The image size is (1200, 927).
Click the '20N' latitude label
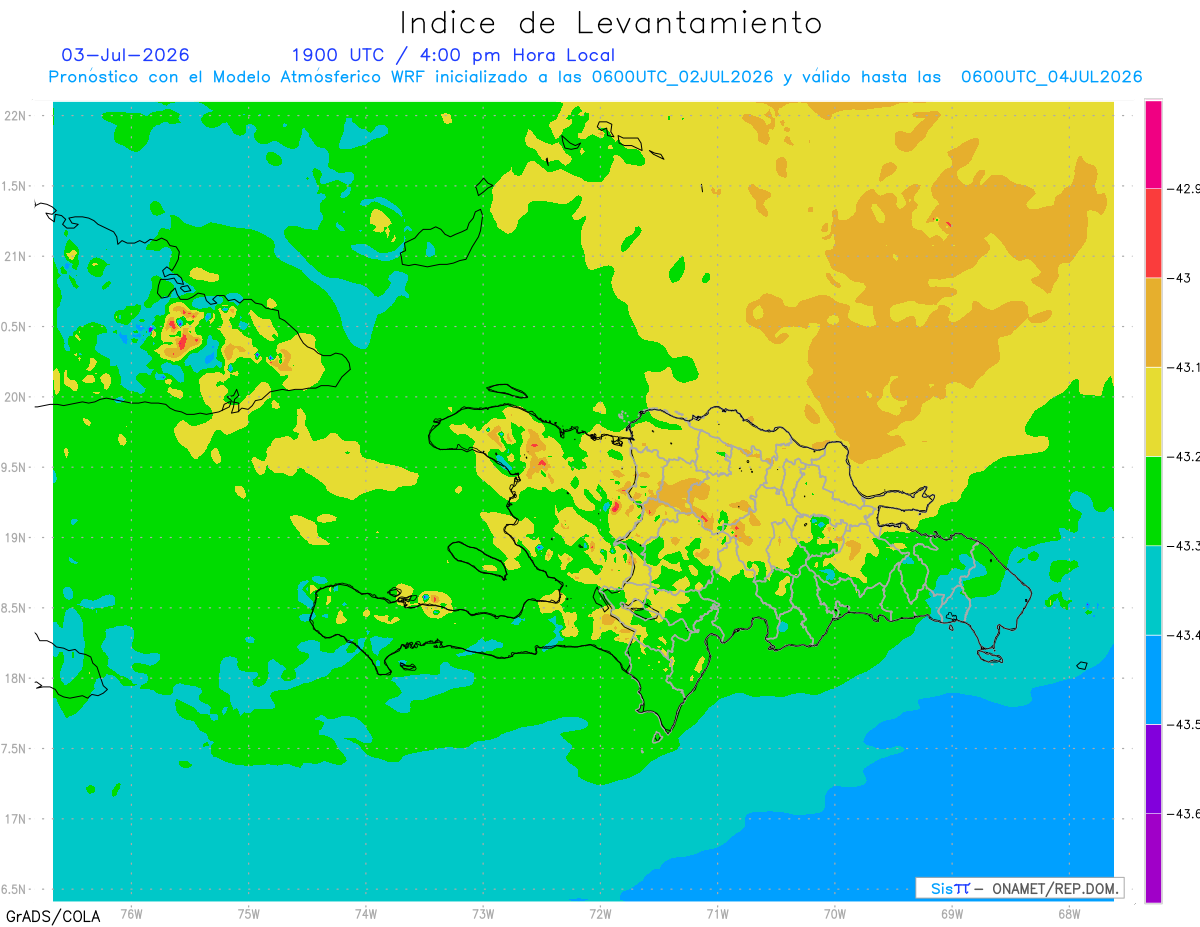pyautogui.click(x=17, y=397)
